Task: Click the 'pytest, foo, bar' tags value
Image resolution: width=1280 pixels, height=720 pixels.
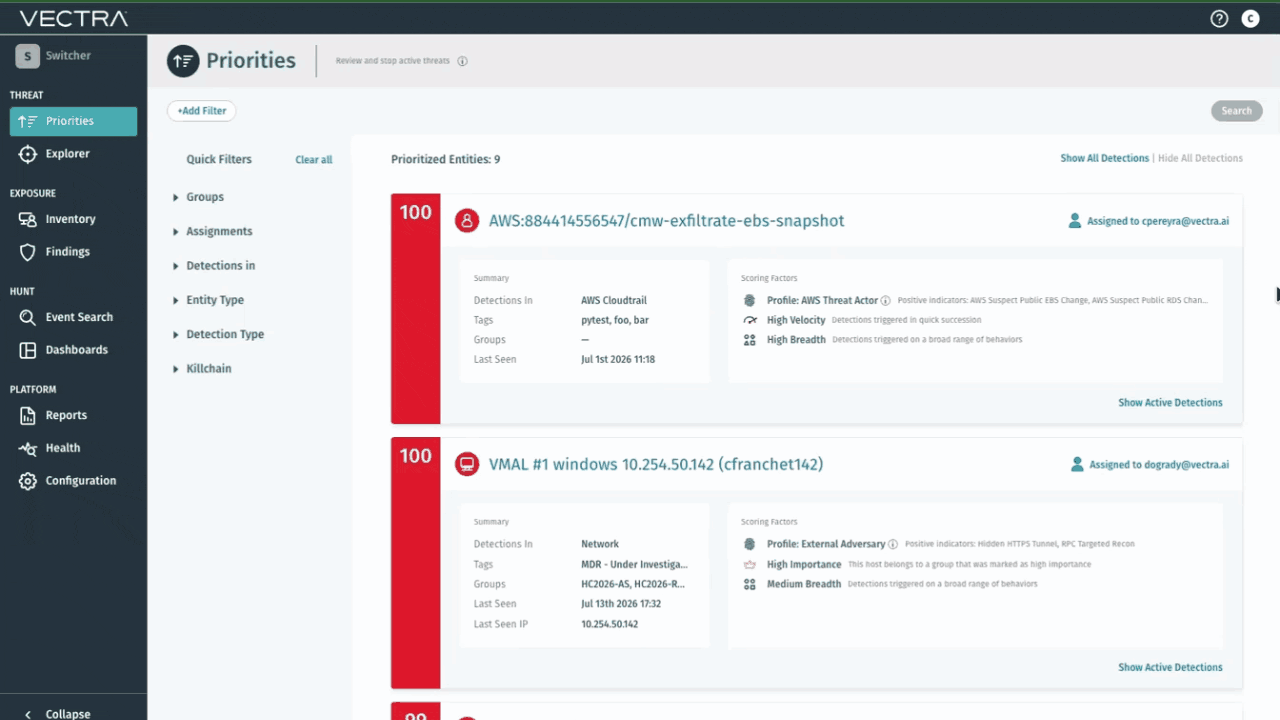Action: click(615, 320)
